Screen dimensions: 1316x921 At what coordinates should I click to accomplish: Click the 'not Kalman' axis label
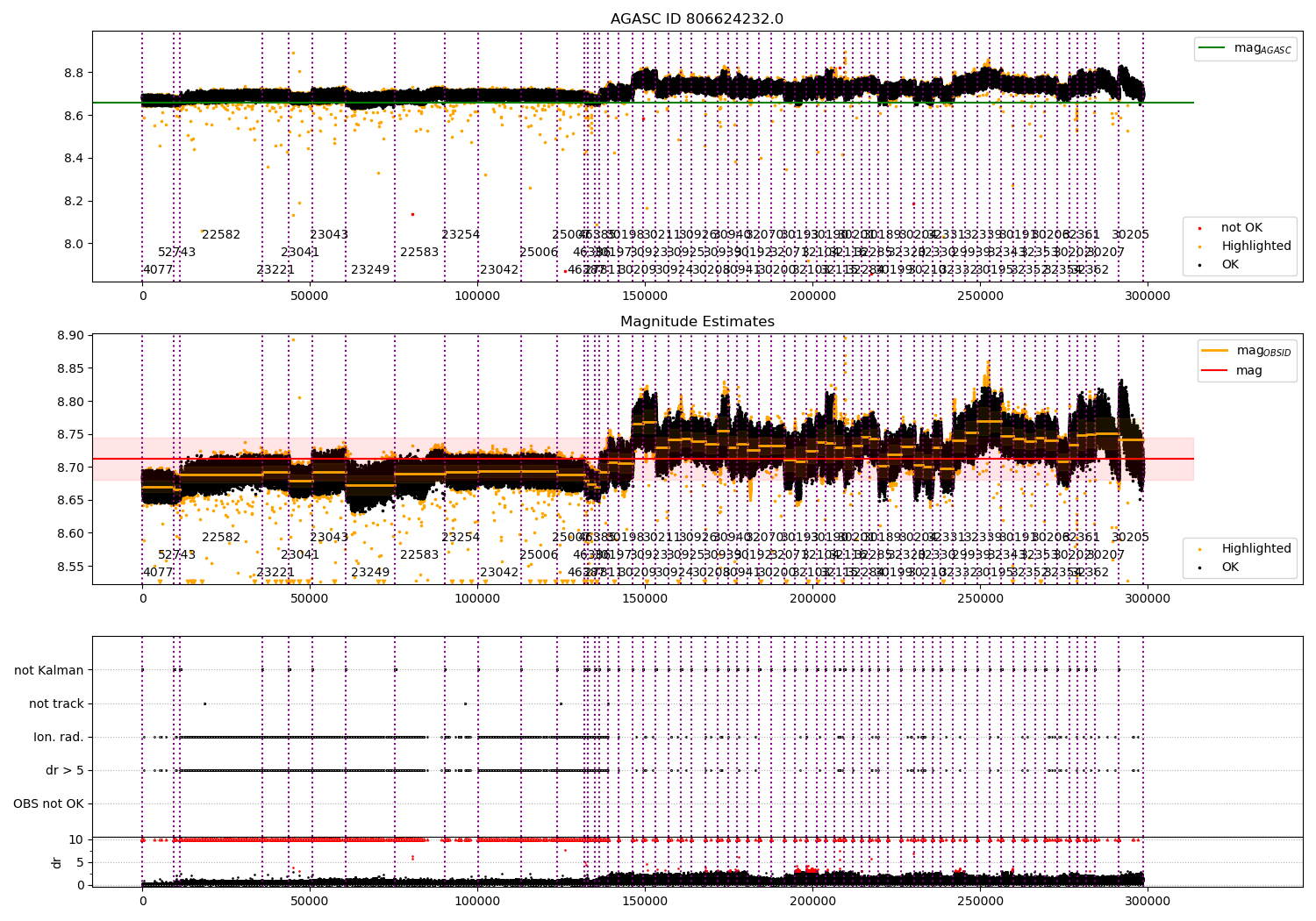click(x=49, y=670)
